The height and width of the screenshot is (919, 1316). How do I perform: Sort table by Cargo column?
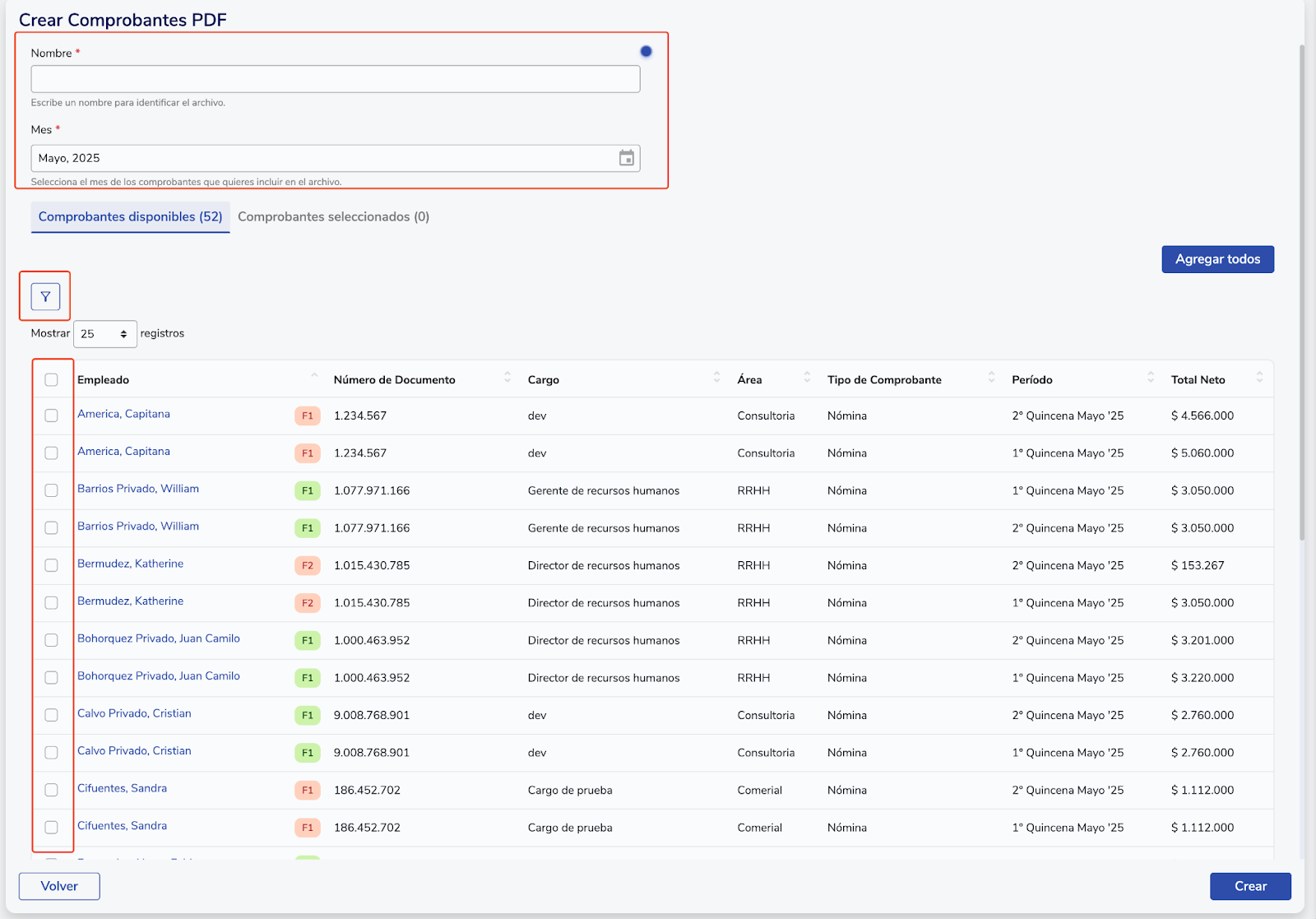coord(716,378)
